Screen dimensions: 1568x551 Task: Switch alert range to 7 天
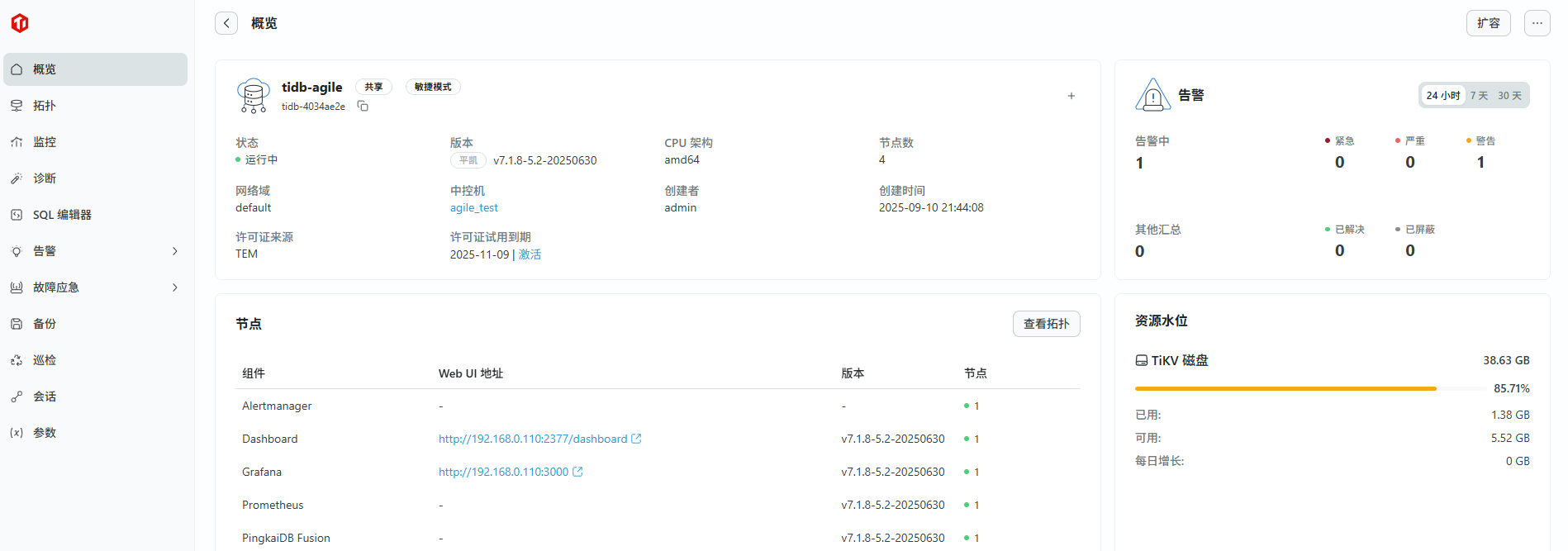point(1479,96)
